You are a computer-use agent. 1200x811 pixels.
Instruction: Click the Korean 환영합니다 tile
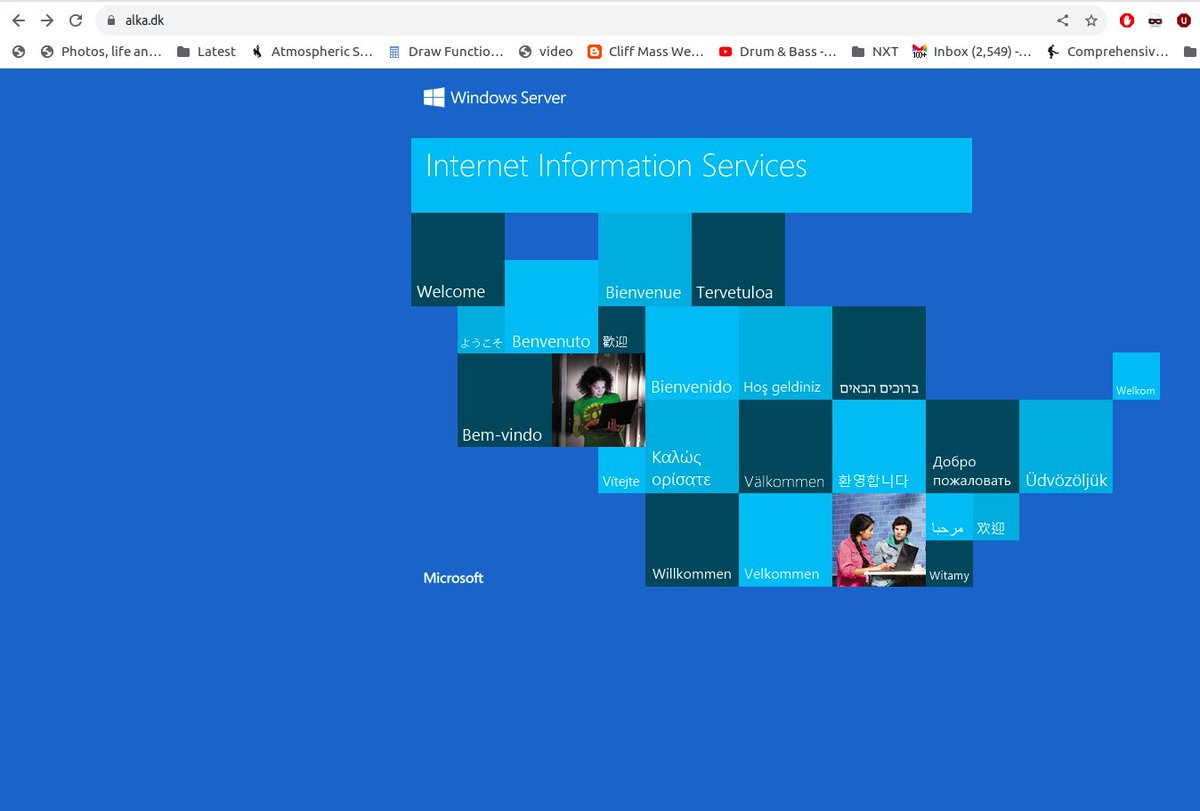click(879, 446)
